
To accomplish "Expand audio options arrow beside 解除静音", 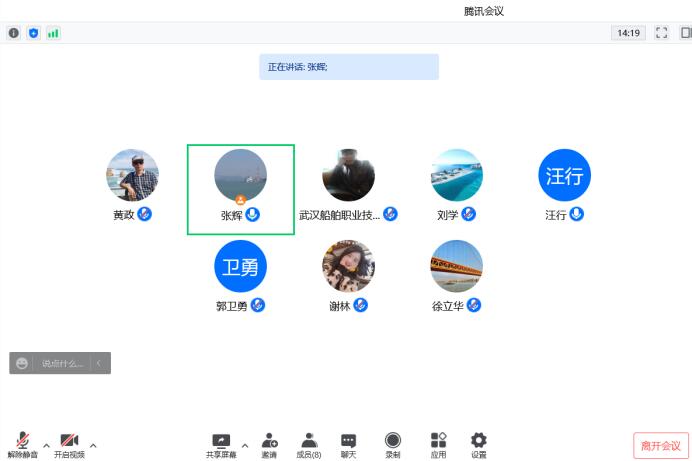I will [x=46, y=446].
